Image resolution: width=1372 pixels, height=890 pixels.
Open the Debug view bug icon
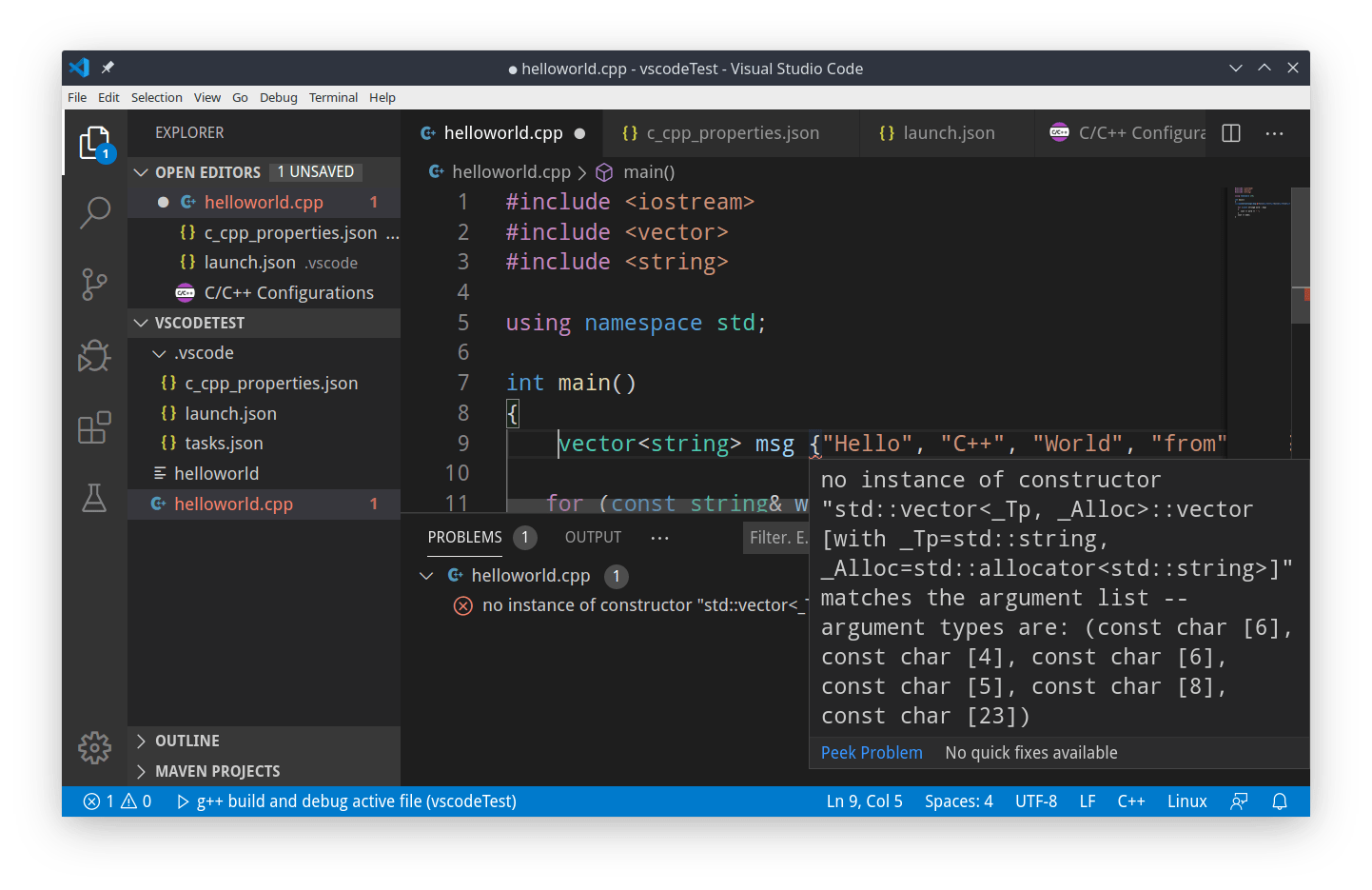(x=94, y=356)
